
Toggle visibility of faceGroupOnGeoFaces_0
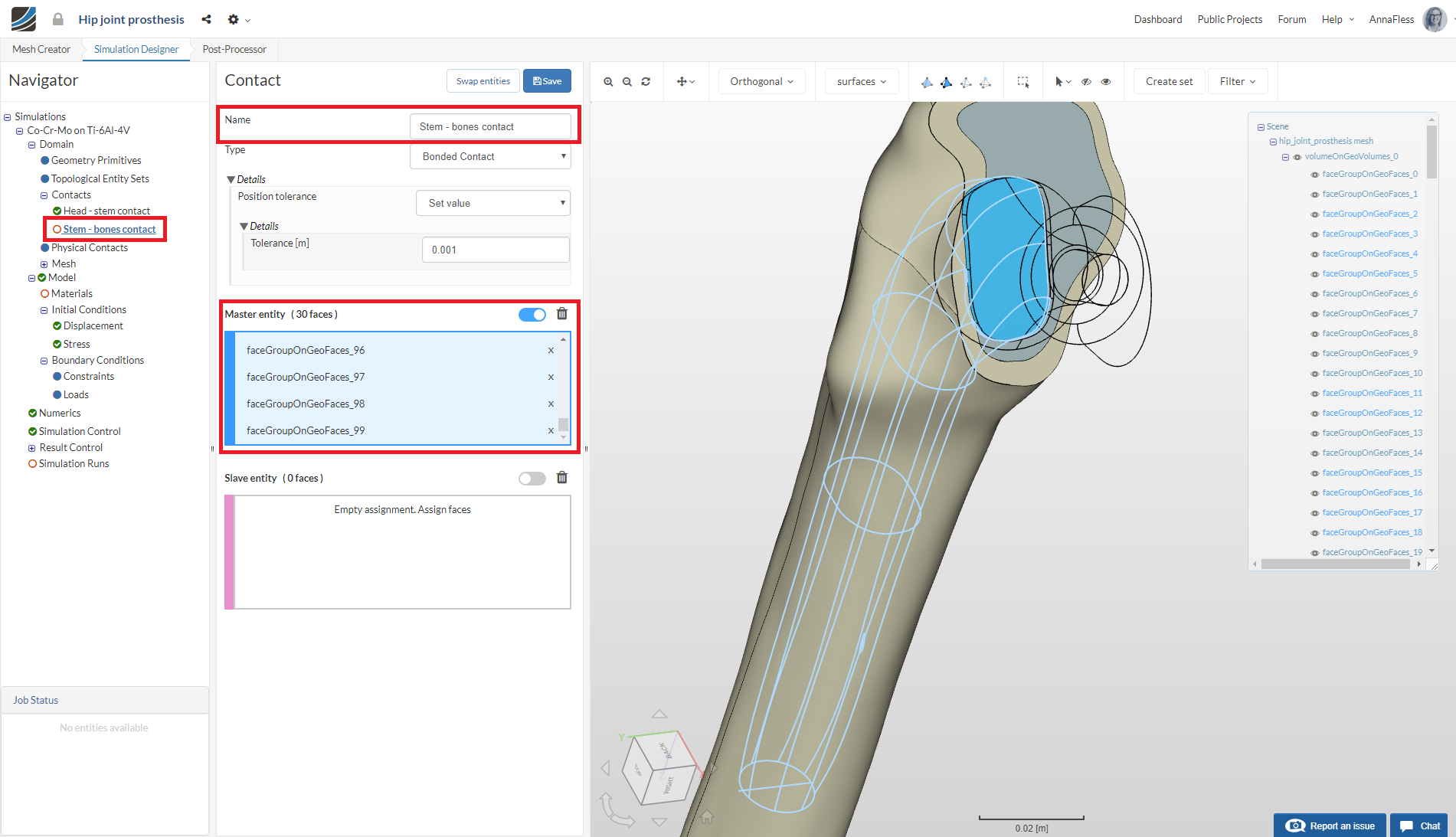coord(1315,175)
